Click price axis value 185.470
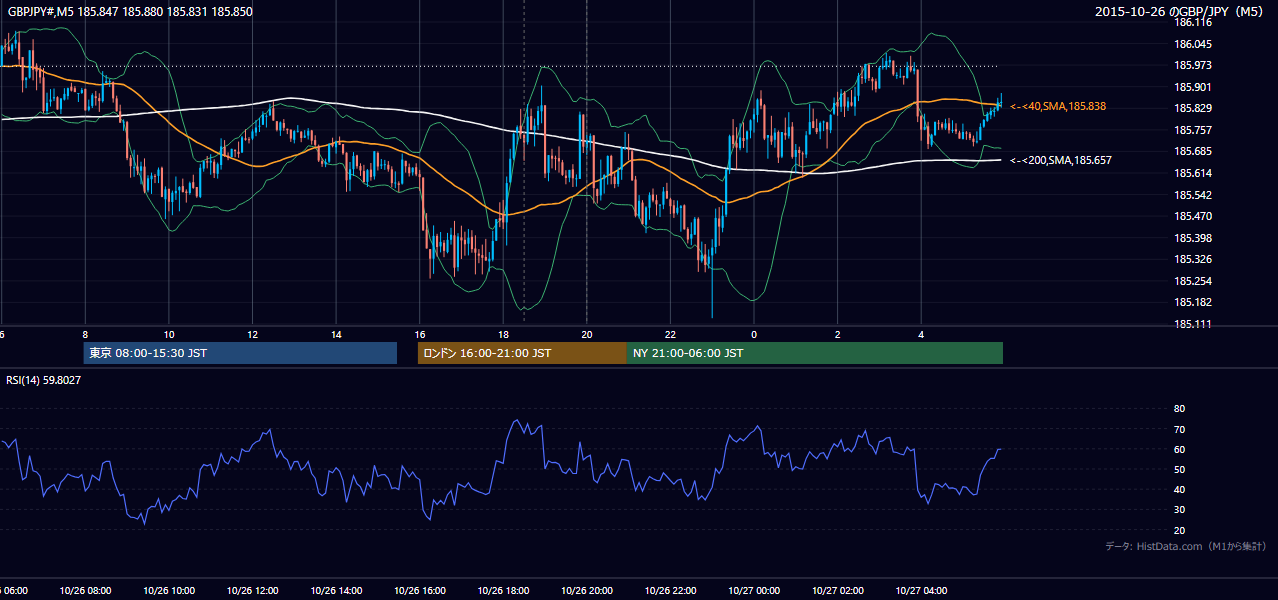The width and height of the screenshot is (1278, 600). point(1193,216)
